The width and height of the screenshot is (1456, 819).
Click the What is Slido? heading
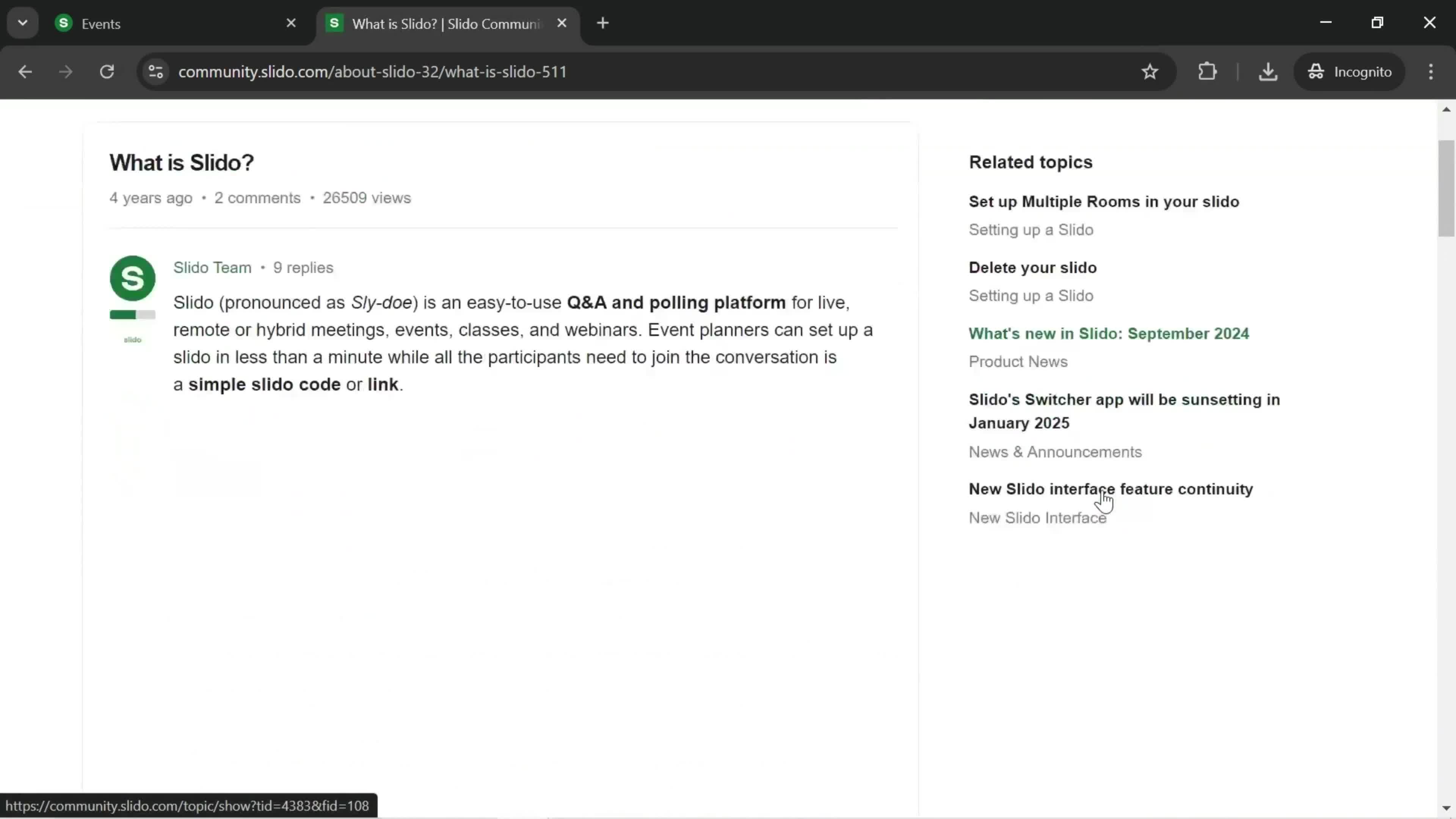[x=182, y=163]
